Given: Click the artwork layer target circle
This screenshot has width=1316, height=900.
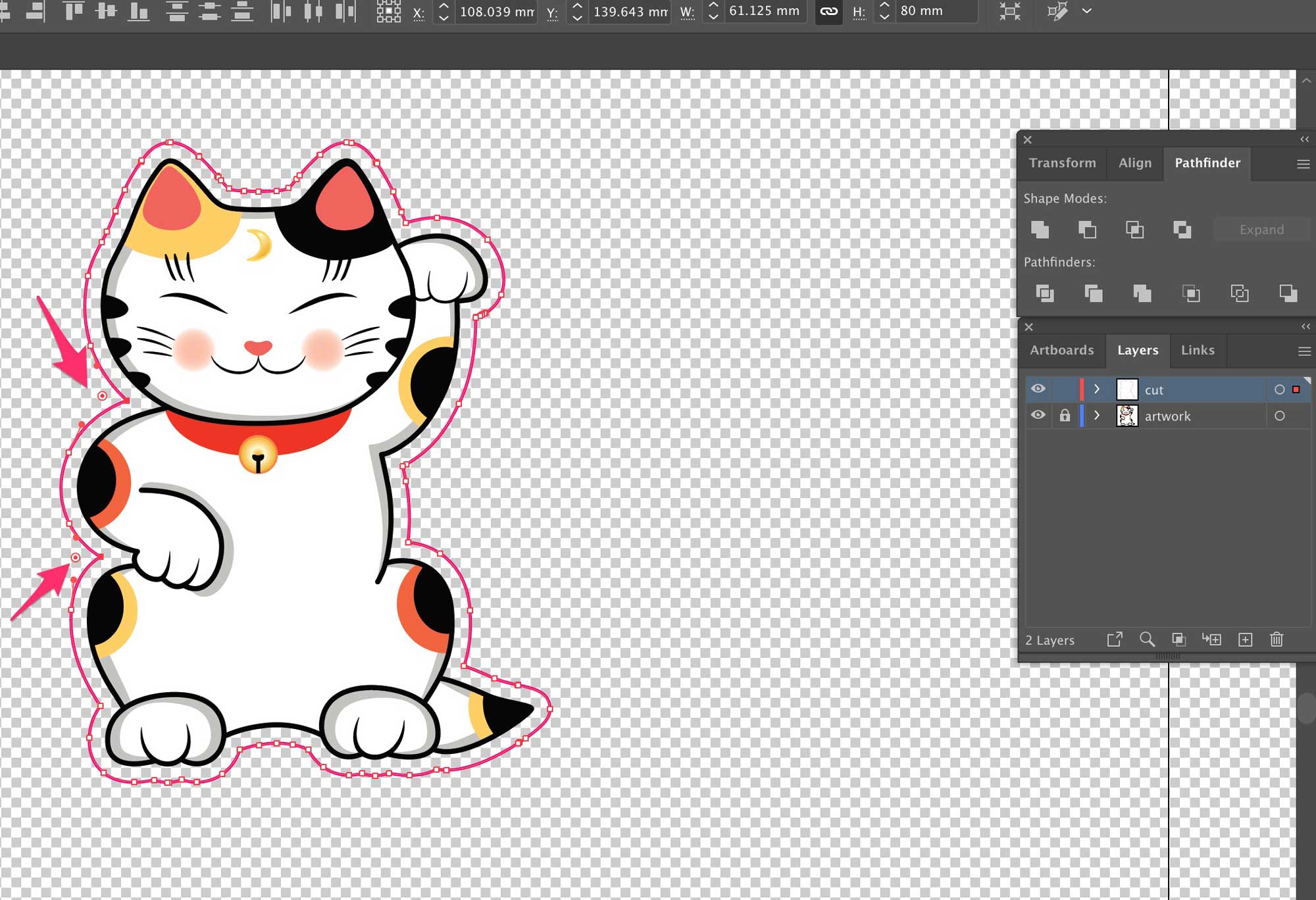Looking at the screenshot, I should coord(1279,416).
